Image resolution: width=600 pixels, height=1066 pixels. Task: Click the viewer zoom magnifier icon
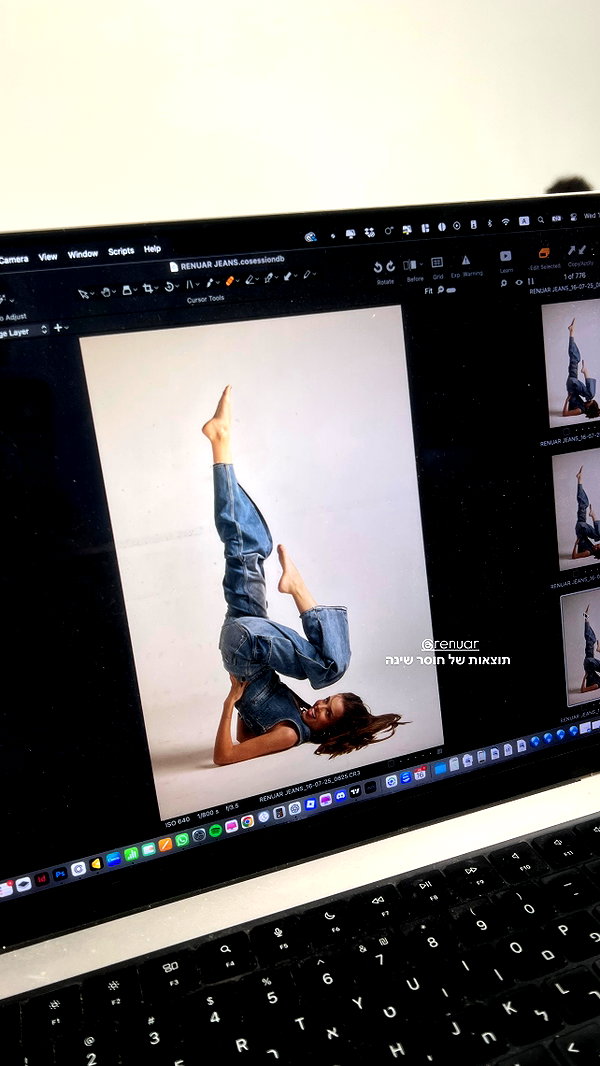click(x=440, y=290)
